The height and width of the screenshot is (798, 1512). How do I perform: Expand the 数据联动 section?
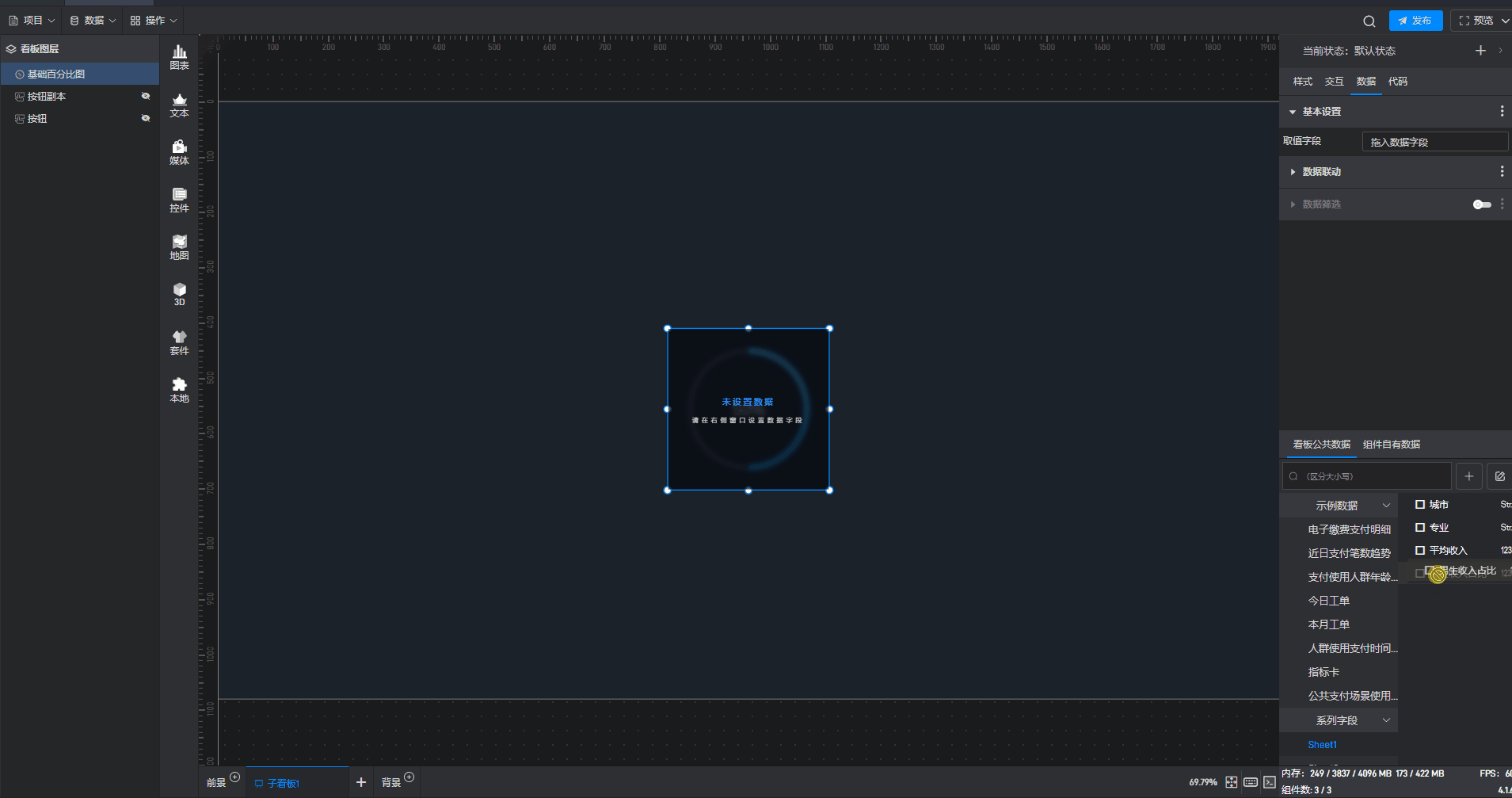[1293, 172]
